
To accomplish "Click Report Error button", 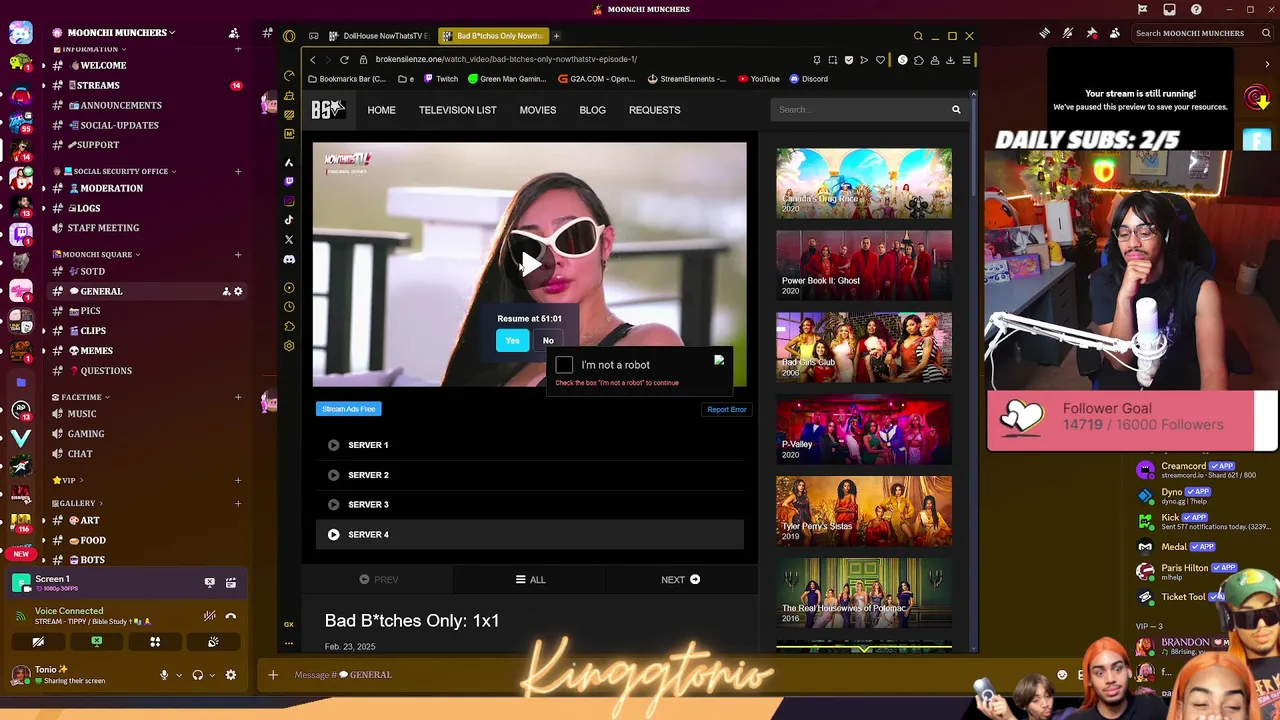I will (727, 409).
